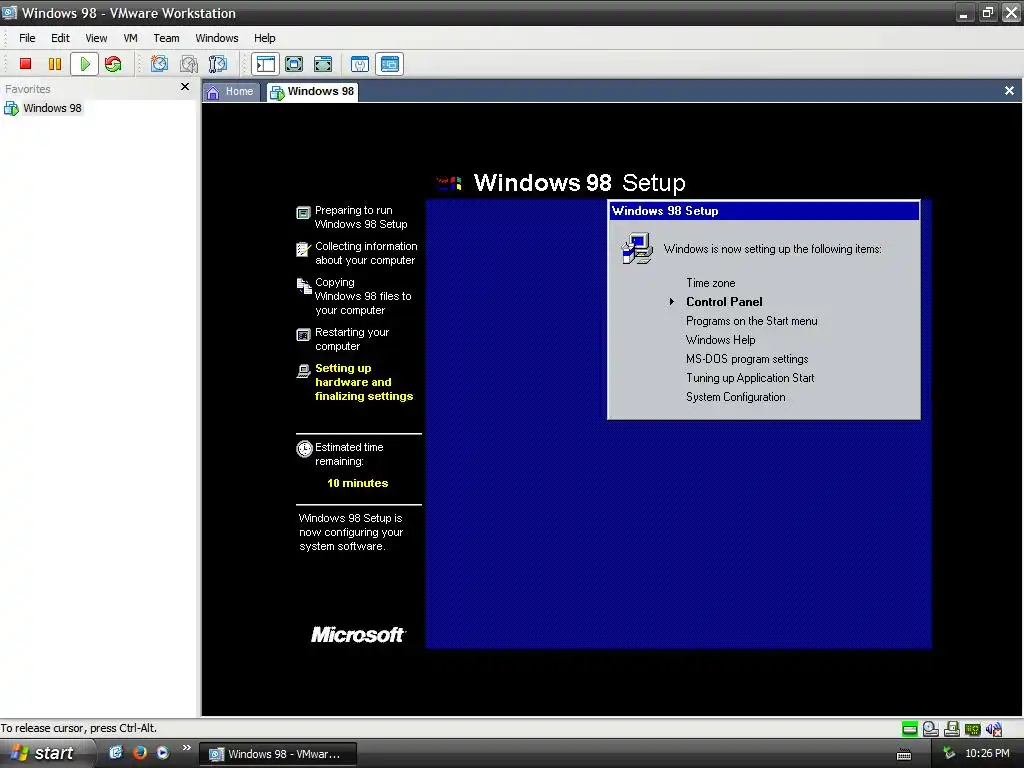Click the Time zone setup item
1024x768 pixels.
click(710, 283)
